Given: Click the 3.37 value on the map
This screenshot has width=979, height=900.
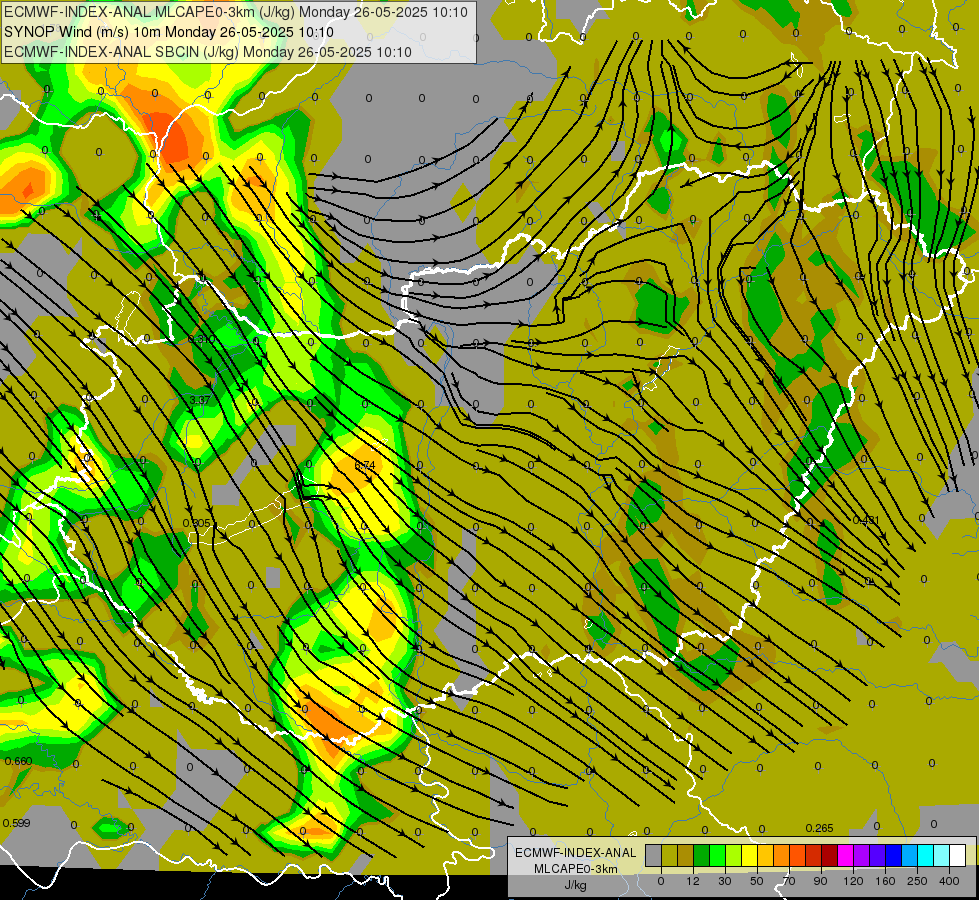Looking at the screenshot, I should [200, 400].
